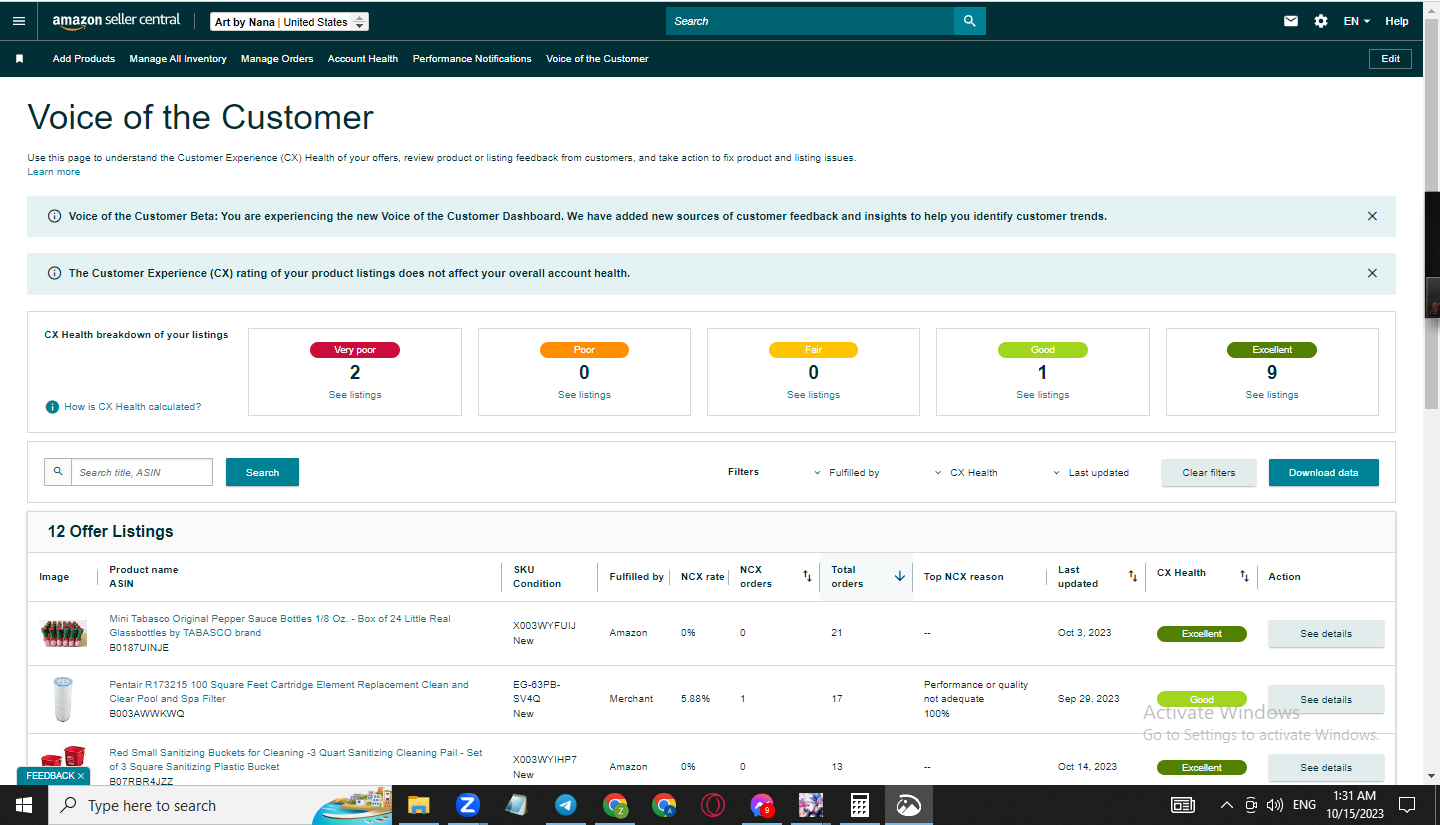See details for Mini Tabasco listing
Viewport: 1440px width, 825px height.
[1326, 634]
